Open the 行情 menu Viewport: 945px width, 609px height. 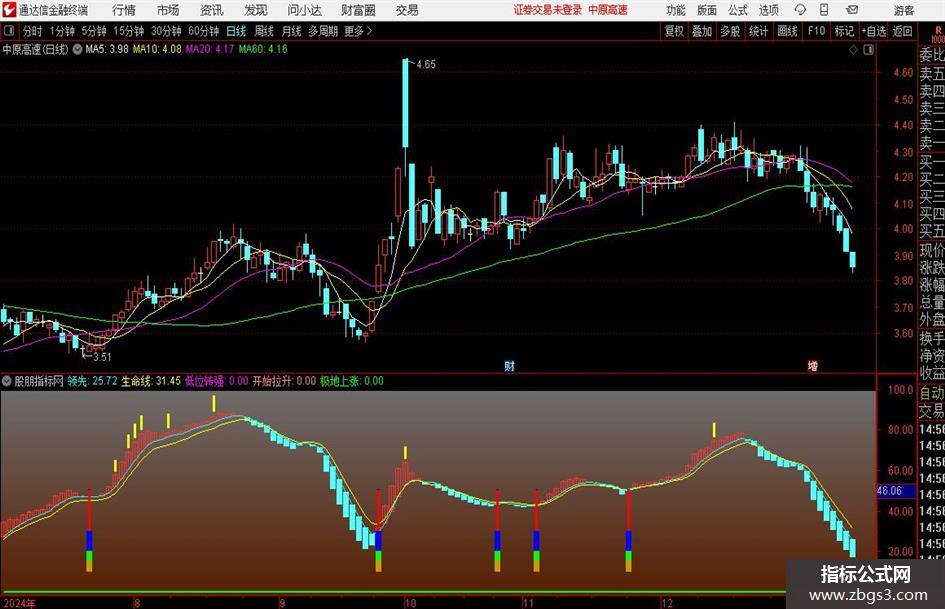[124, 10]
